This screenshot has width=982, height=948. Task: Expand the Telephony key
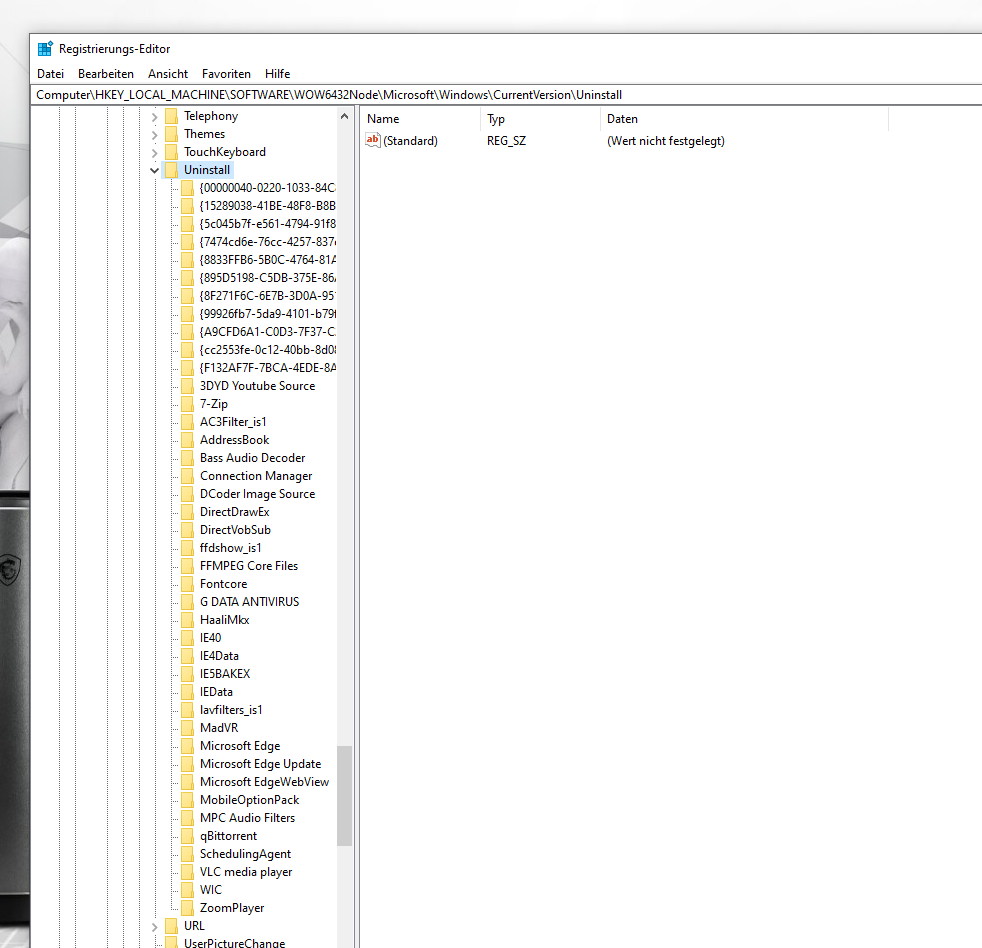pos(155,116)
